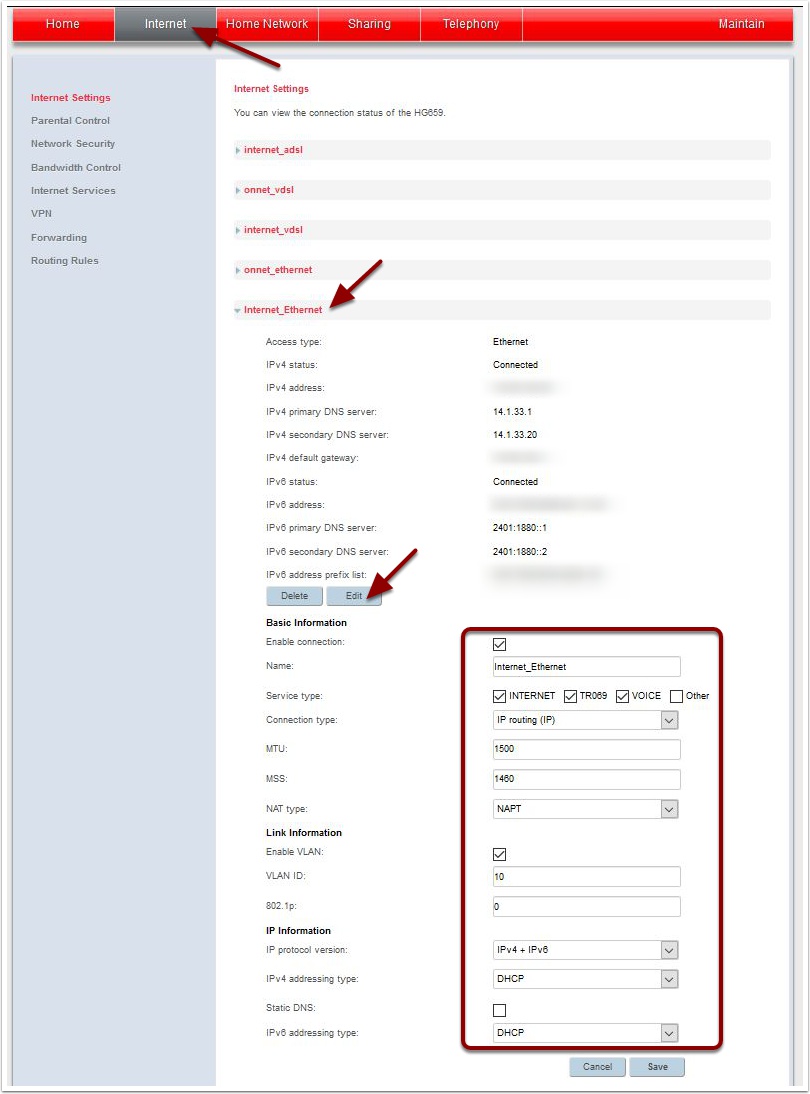Switch to the Home Network tab
This screenshot has height=1094, width=810.
pyautogui.click(x=266, y=24)
